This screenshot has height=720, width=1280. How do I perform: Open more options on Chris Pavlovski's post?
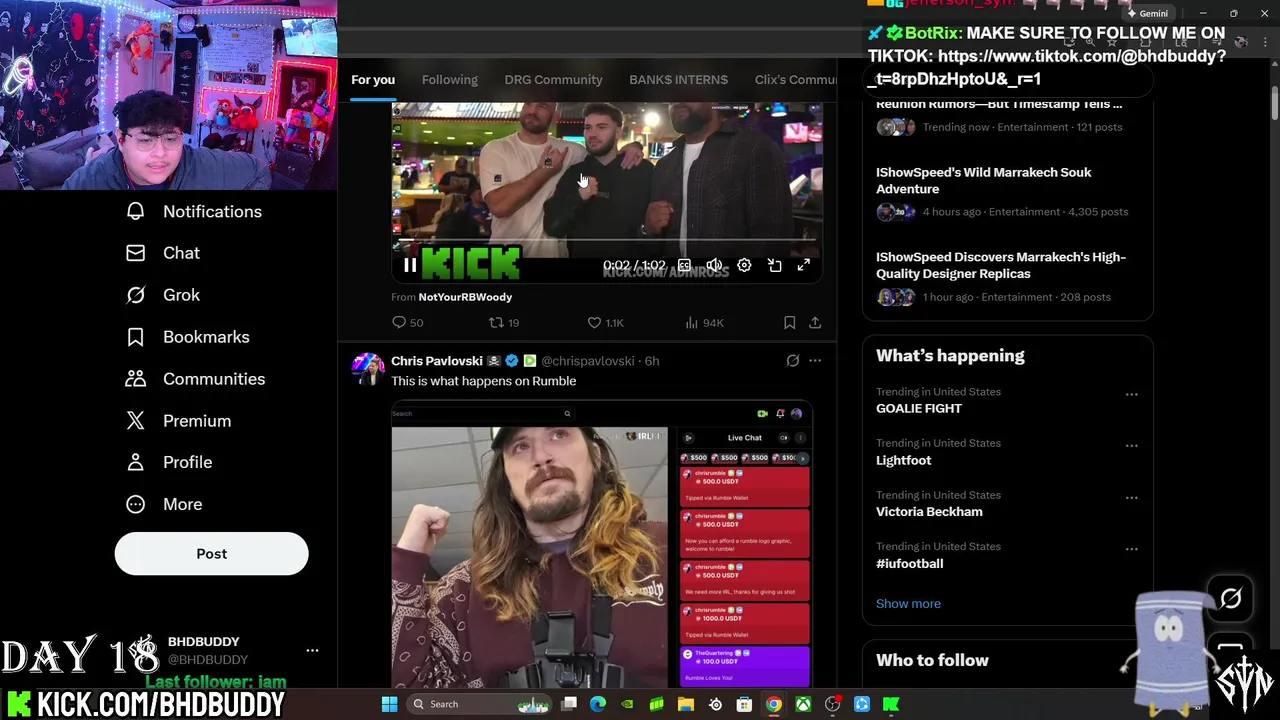(x=815, y=361)
